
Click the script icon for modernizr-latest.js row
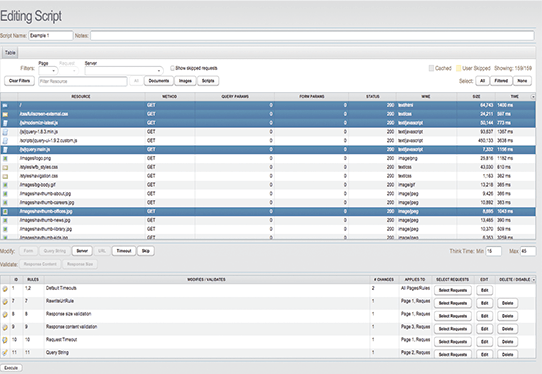tap(5, 123)
